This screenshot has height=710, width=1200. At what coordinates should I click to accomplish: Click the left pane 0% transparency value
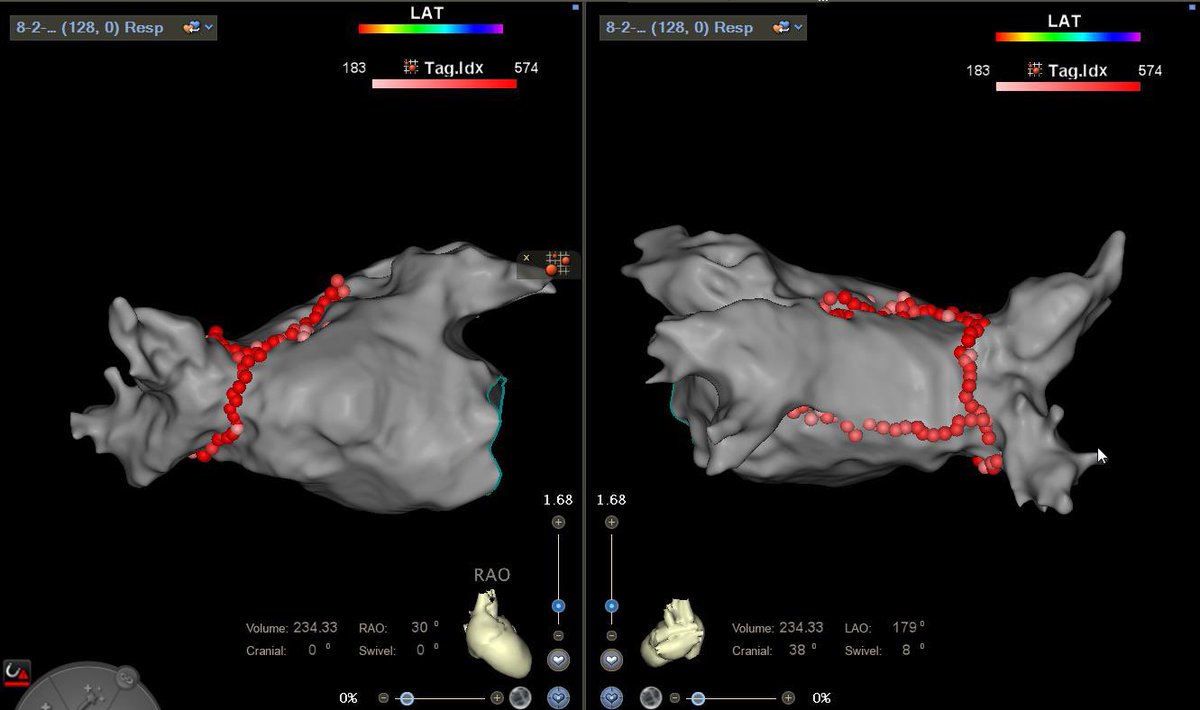(348, 698)
